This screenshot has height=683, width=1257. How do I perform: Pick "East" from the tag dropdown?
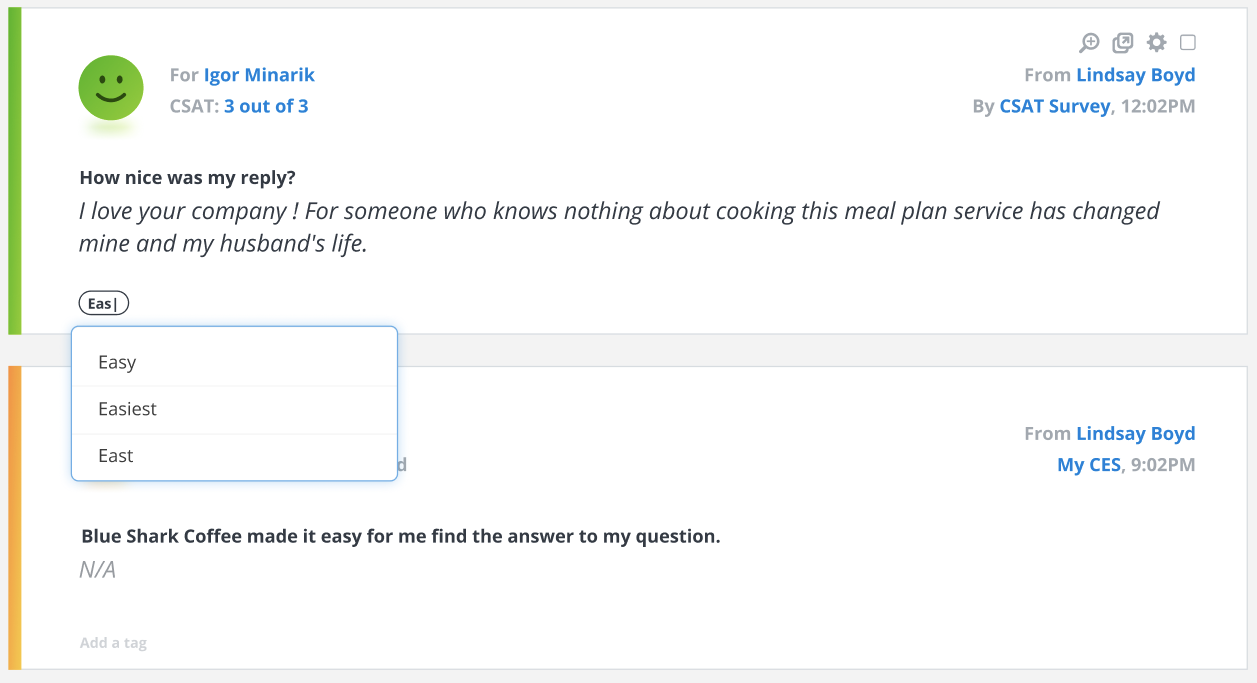(116, 456)
